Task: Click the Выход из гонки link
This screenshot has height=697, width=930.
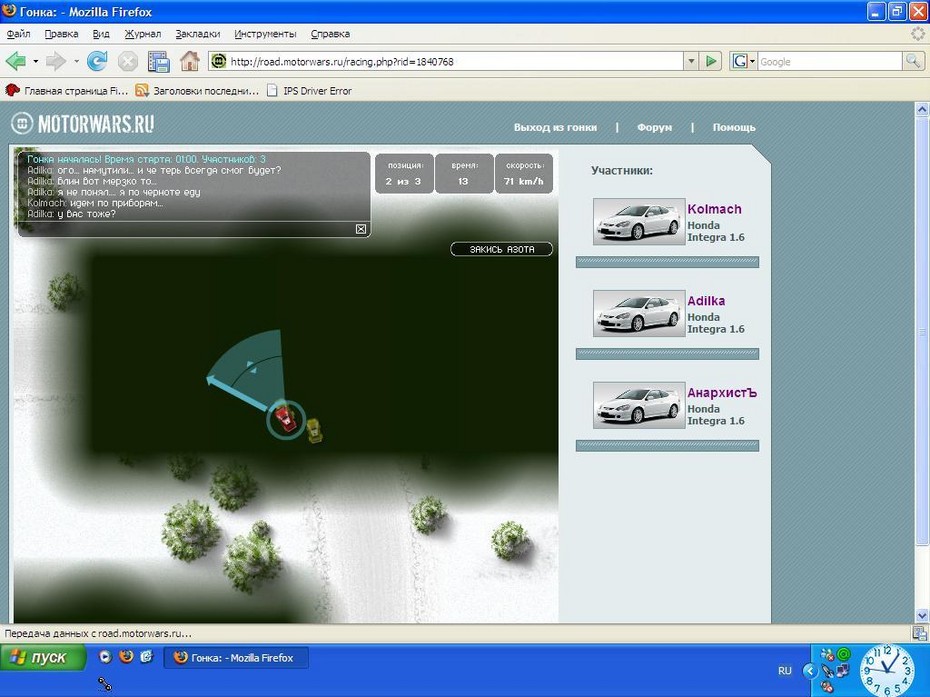Action: point(555,128)
